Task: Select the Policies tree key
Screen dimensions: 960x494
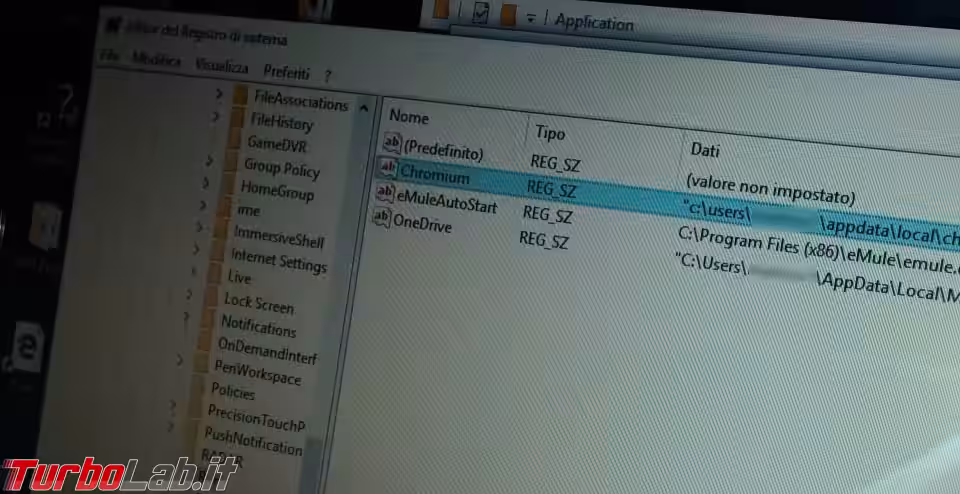Action: click(233, 390)
